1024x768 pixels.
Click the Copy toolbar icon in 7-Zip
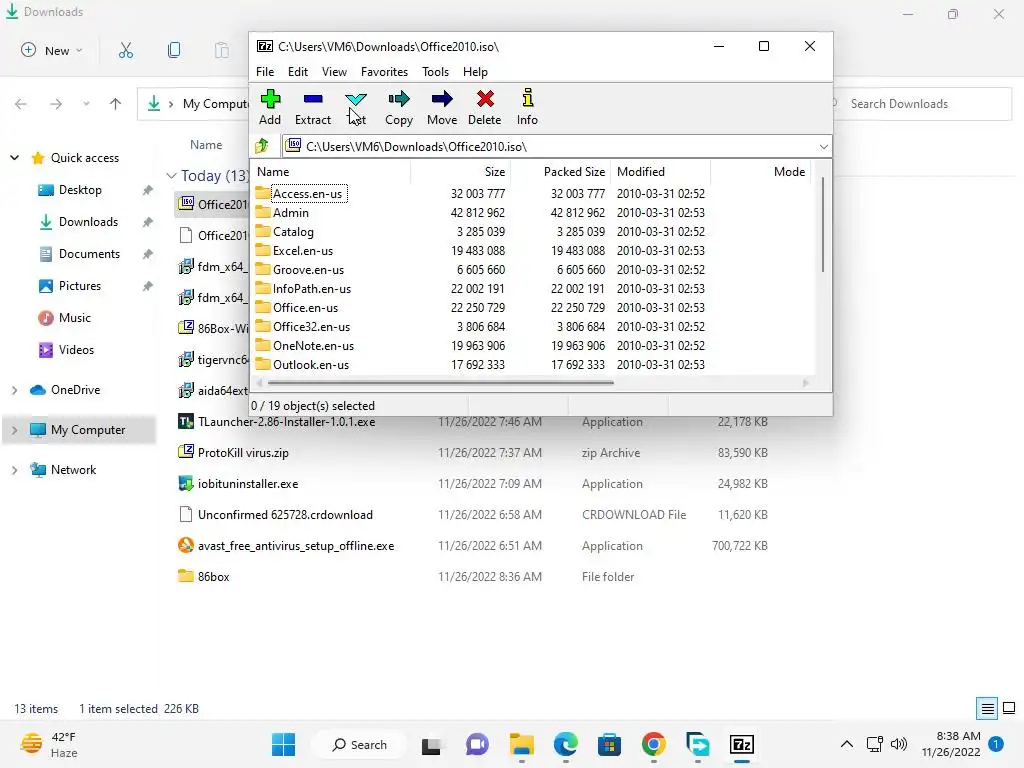398,107
